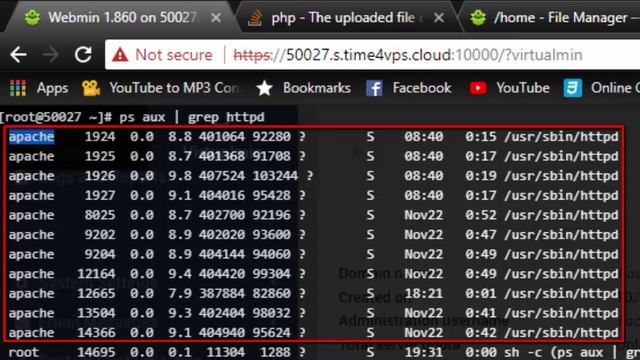
Task: Switch to the Webmin 1.860 tab
Action: (123, 18)
